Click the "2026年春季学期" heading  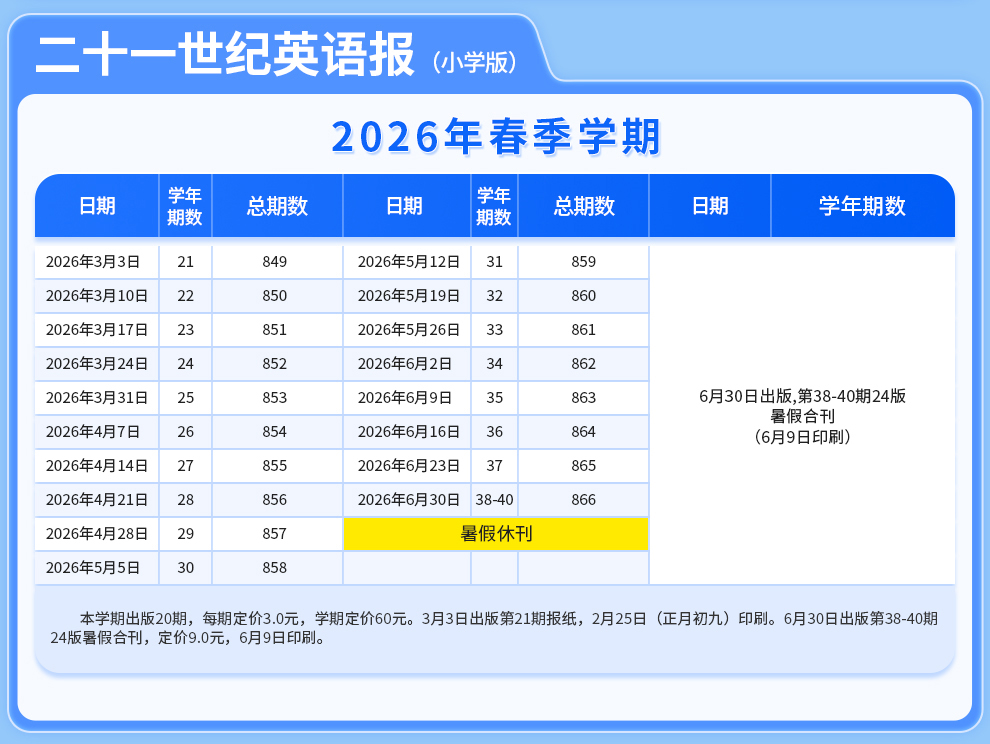[495, 137]
